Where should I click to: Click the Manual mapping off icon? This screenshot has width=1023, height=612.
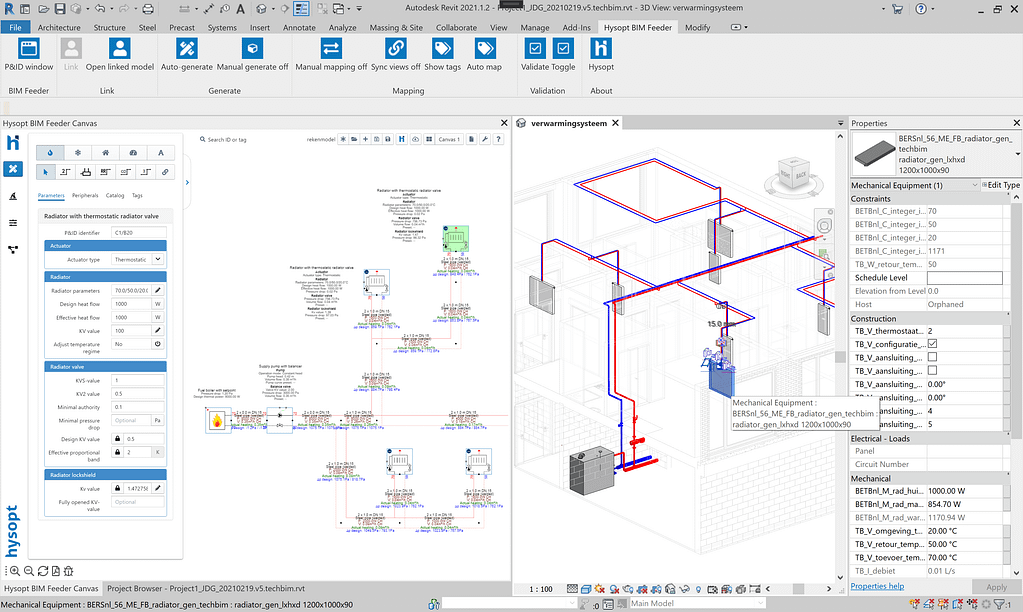pyautogui.click(x=331, y=49)
